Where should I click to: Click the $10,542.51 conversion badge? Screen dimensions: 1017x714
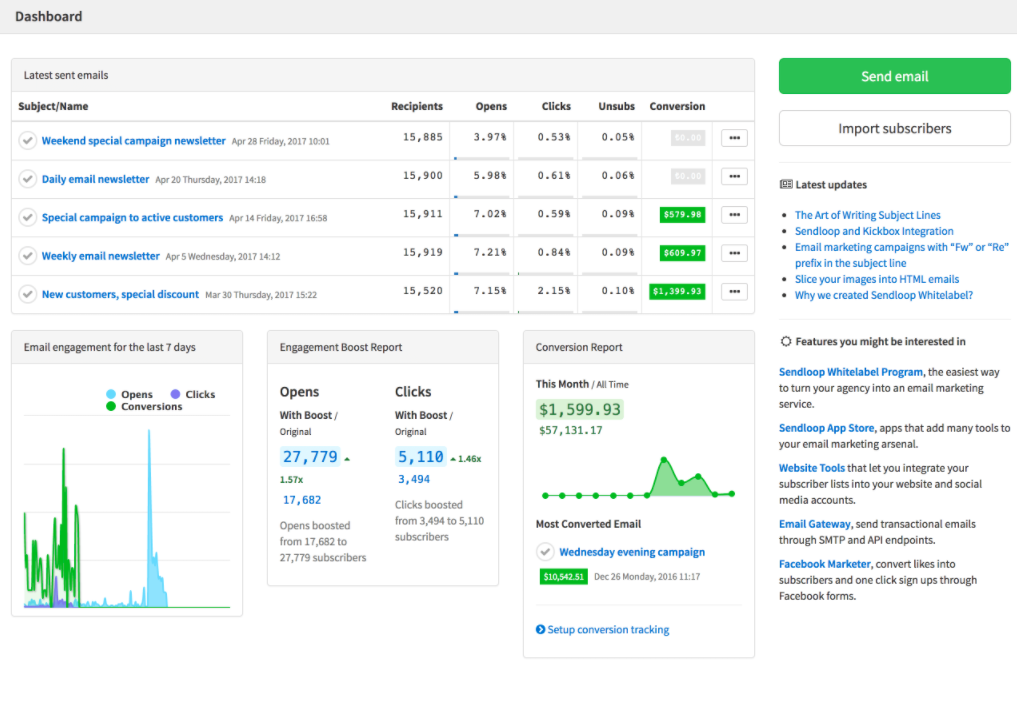[x=564, y=577]
